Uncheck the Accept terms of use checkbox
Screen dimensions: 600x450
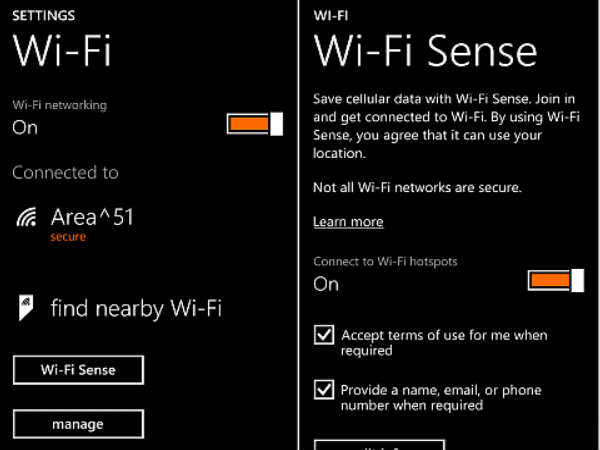(x=324, y=336)
